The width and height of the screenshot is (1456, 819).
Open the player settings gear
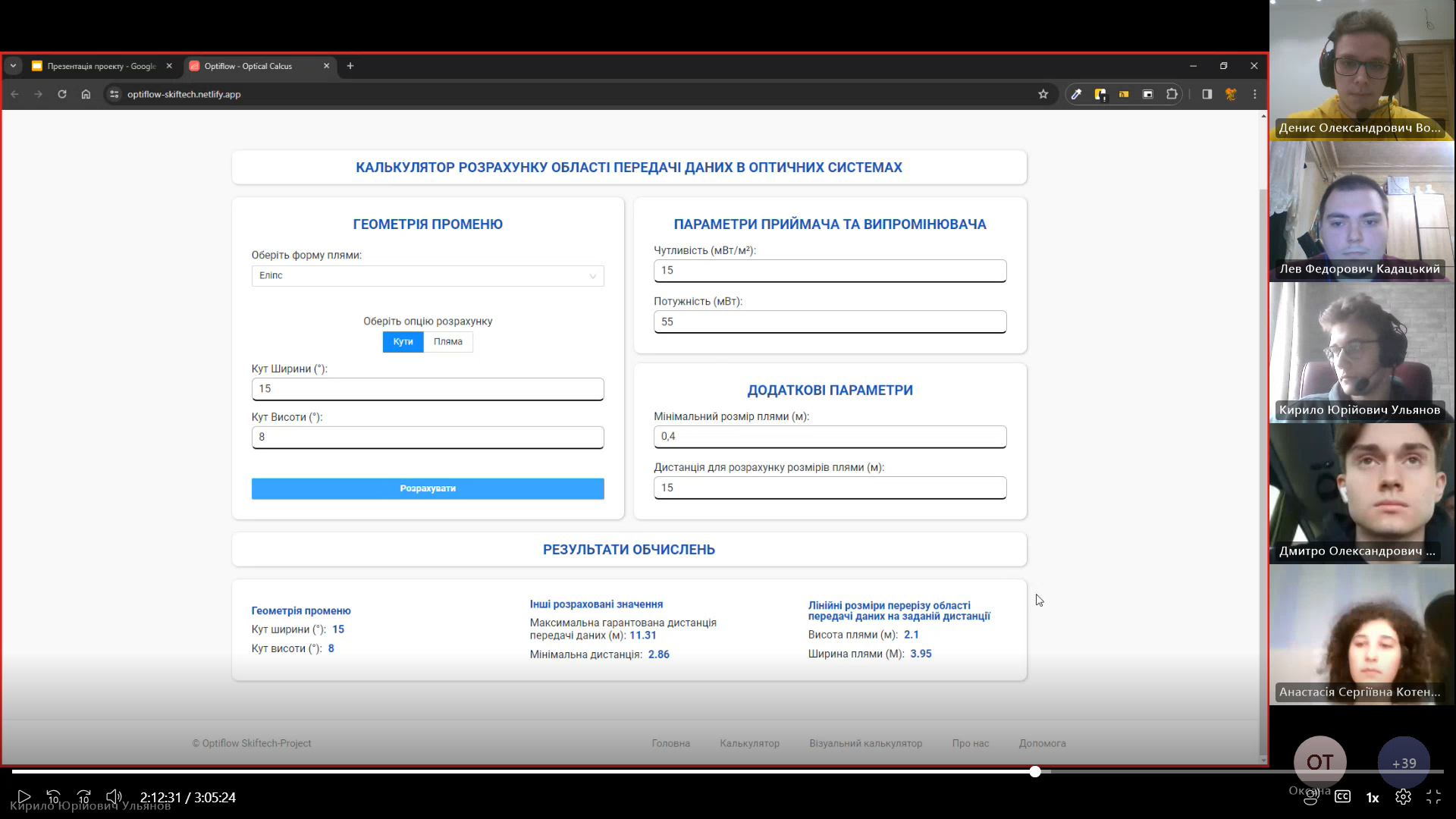(1403, 797)
